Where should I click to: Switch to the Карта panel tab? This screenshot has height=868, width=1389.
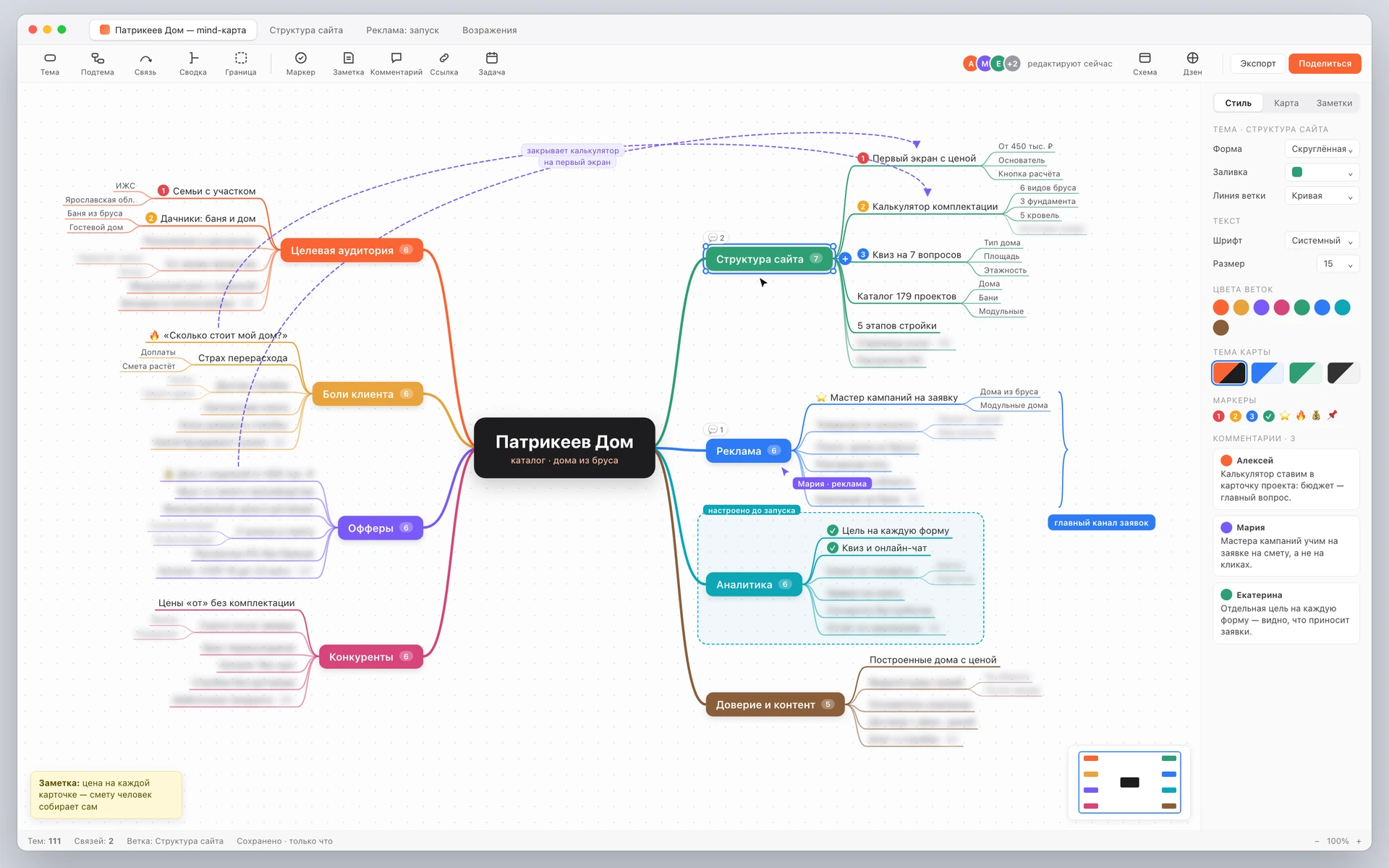pyautogui.click(x=1286, y=103)
